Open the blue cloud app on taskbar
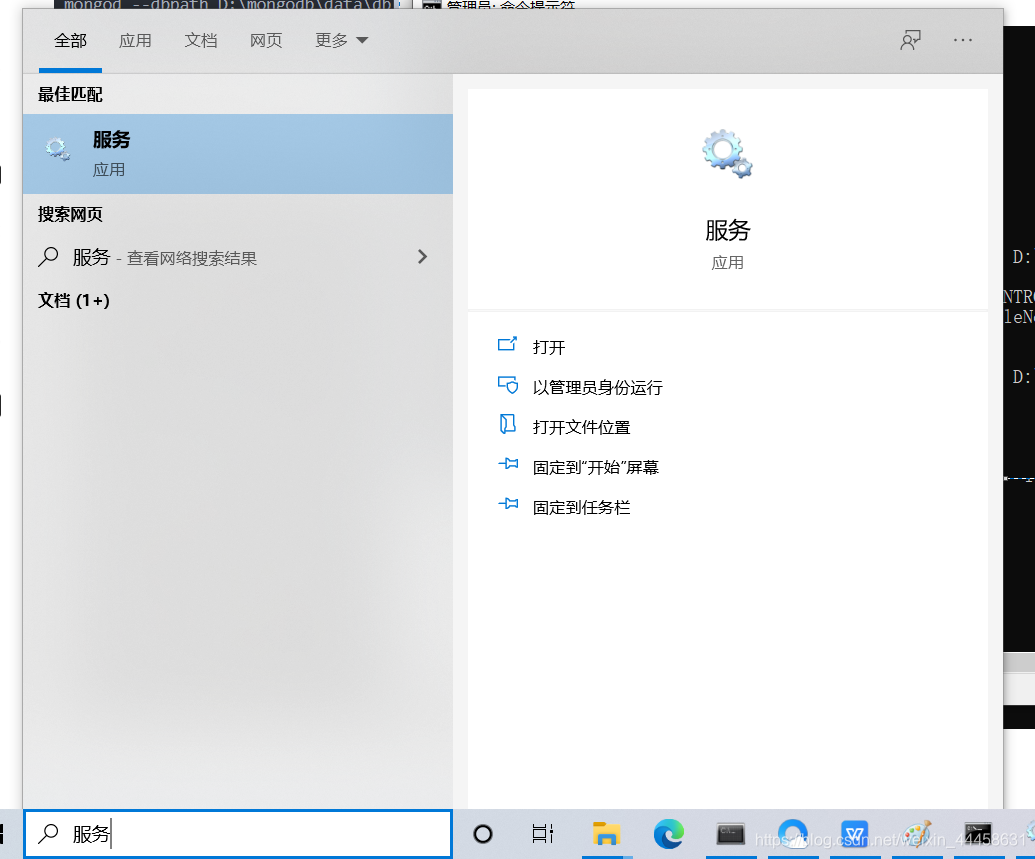Viewport: 1035px width, 859px height. pyautogui.click(x=793, y=834)
